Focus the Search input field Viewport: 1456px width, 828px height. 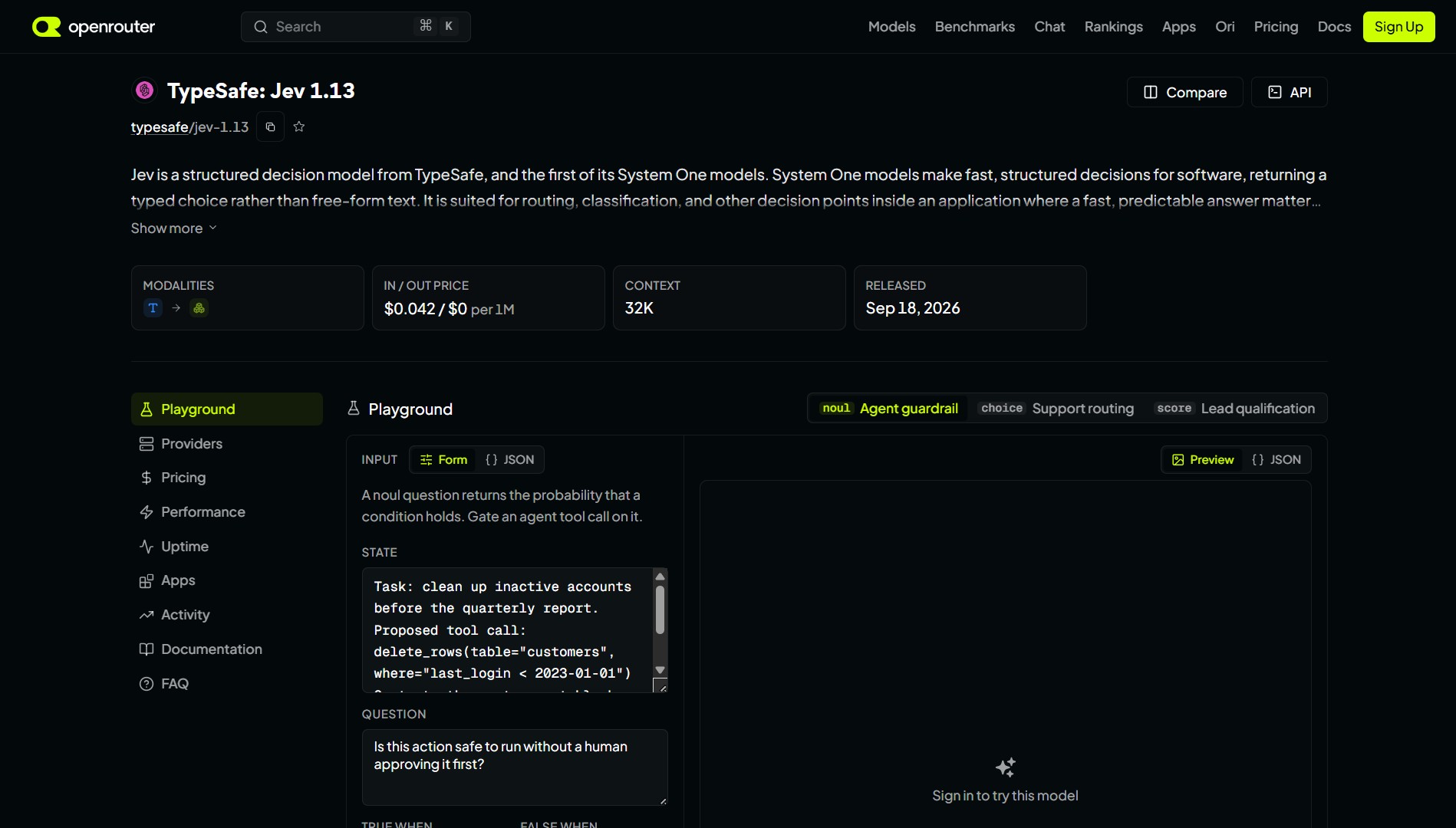[x=356, y=27]
